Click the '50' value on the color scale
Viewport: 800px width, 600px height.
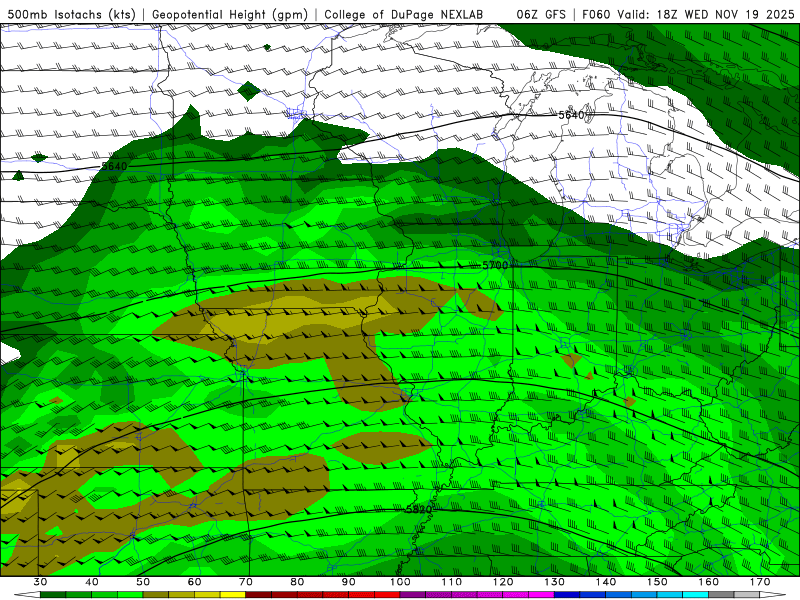(143, 582)
